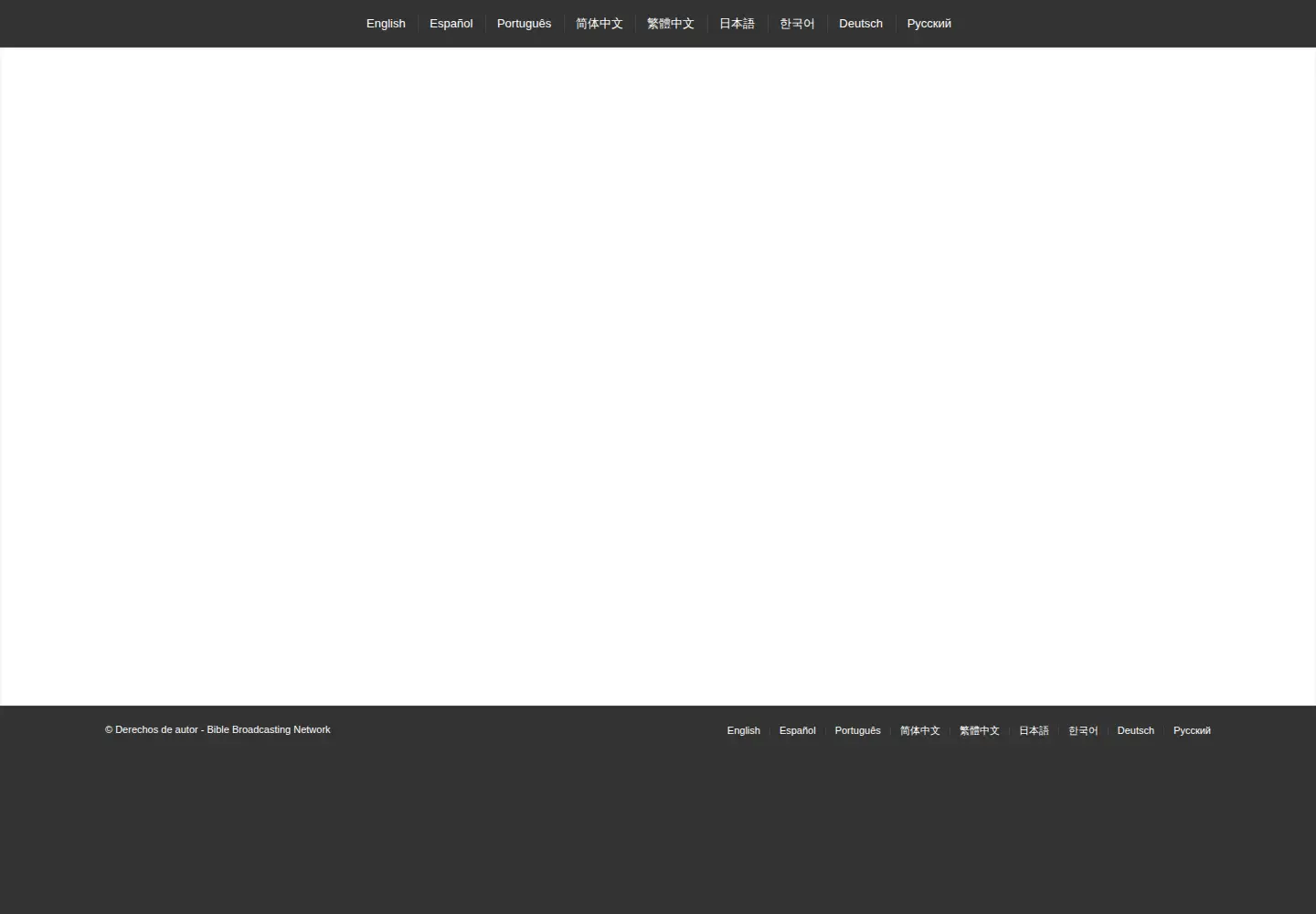Go to the 日本語 footer link
1316x914 pixels.
tap(1035, 730)
